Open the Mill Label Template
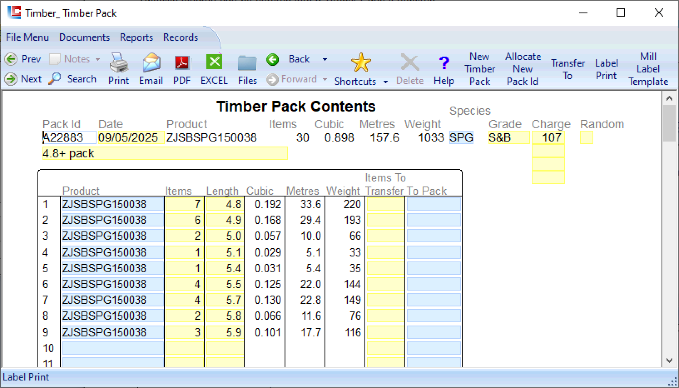Viewport: 679px width, 388px height. pos(648,69)
